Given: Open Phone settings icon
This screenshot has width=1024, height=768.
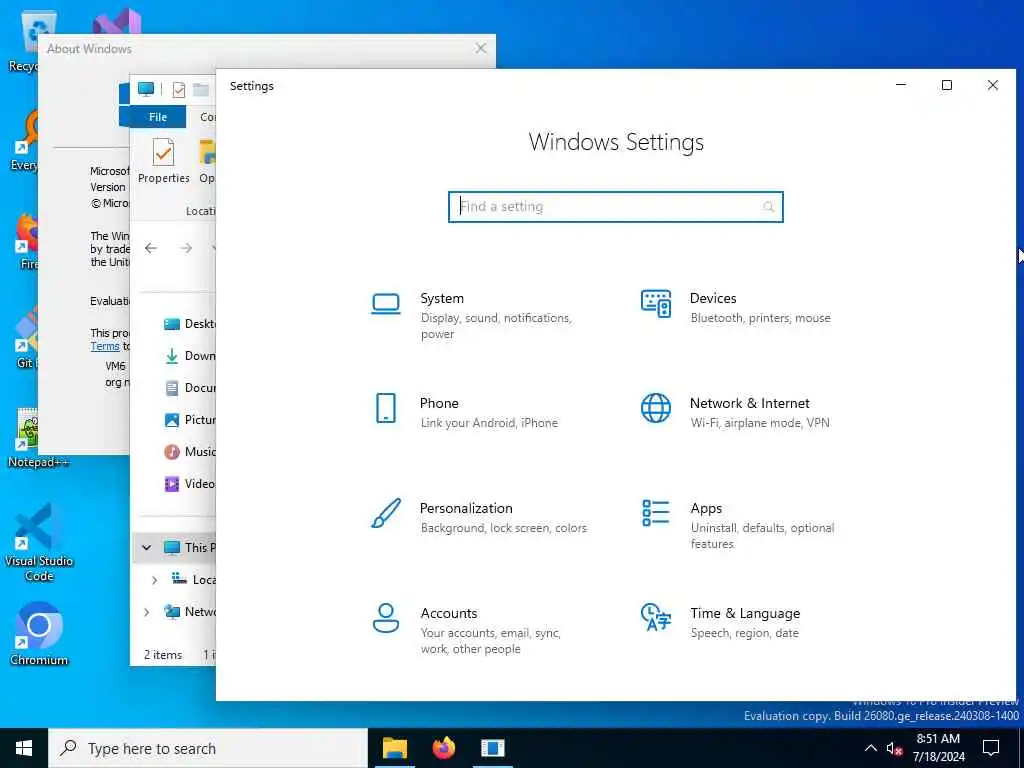Looking at the screenshot, I should pyautogui.click(x=386, y=408).
